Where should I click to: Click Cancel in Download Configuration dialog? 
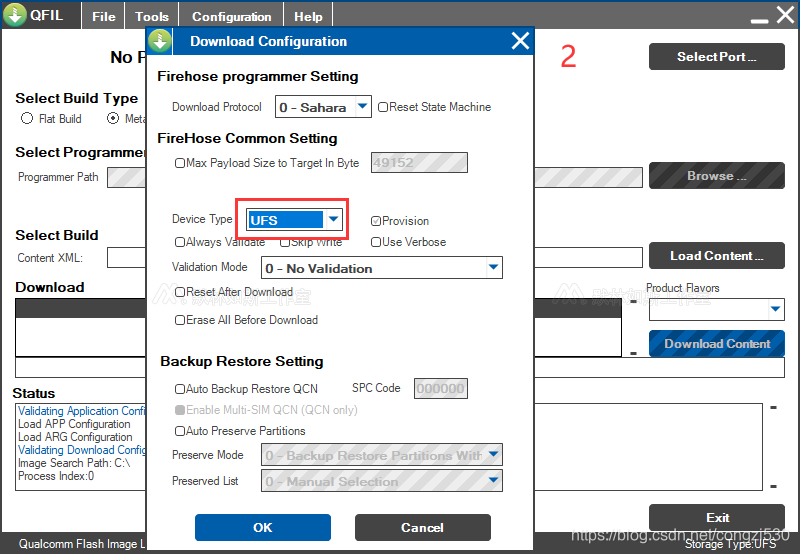(x=422, y=527)
